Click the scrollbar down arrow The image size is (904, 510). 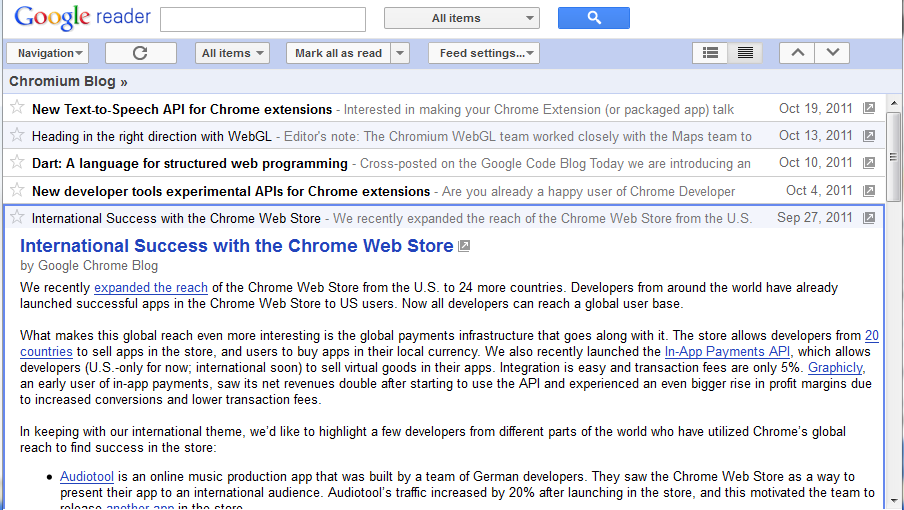(x=894, y=501)
